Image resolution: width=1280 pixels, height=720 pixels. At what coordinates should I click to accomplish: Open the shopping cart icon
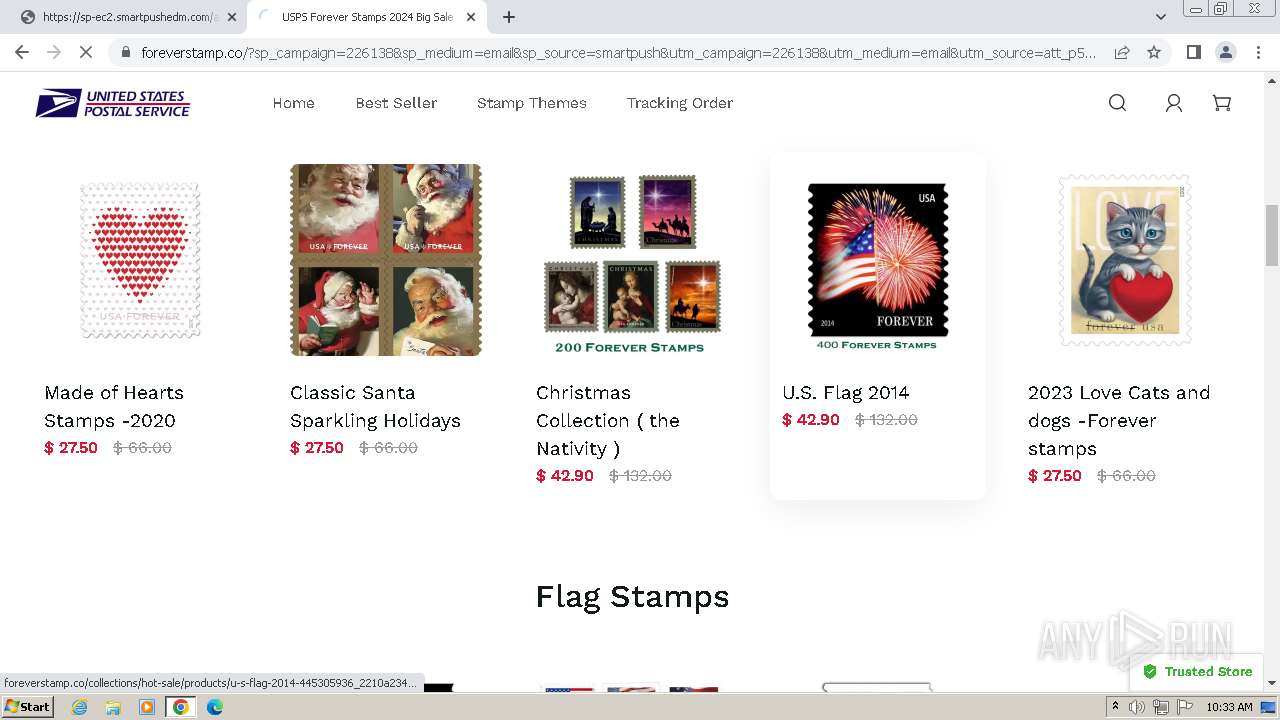[x=1222, y=103]
